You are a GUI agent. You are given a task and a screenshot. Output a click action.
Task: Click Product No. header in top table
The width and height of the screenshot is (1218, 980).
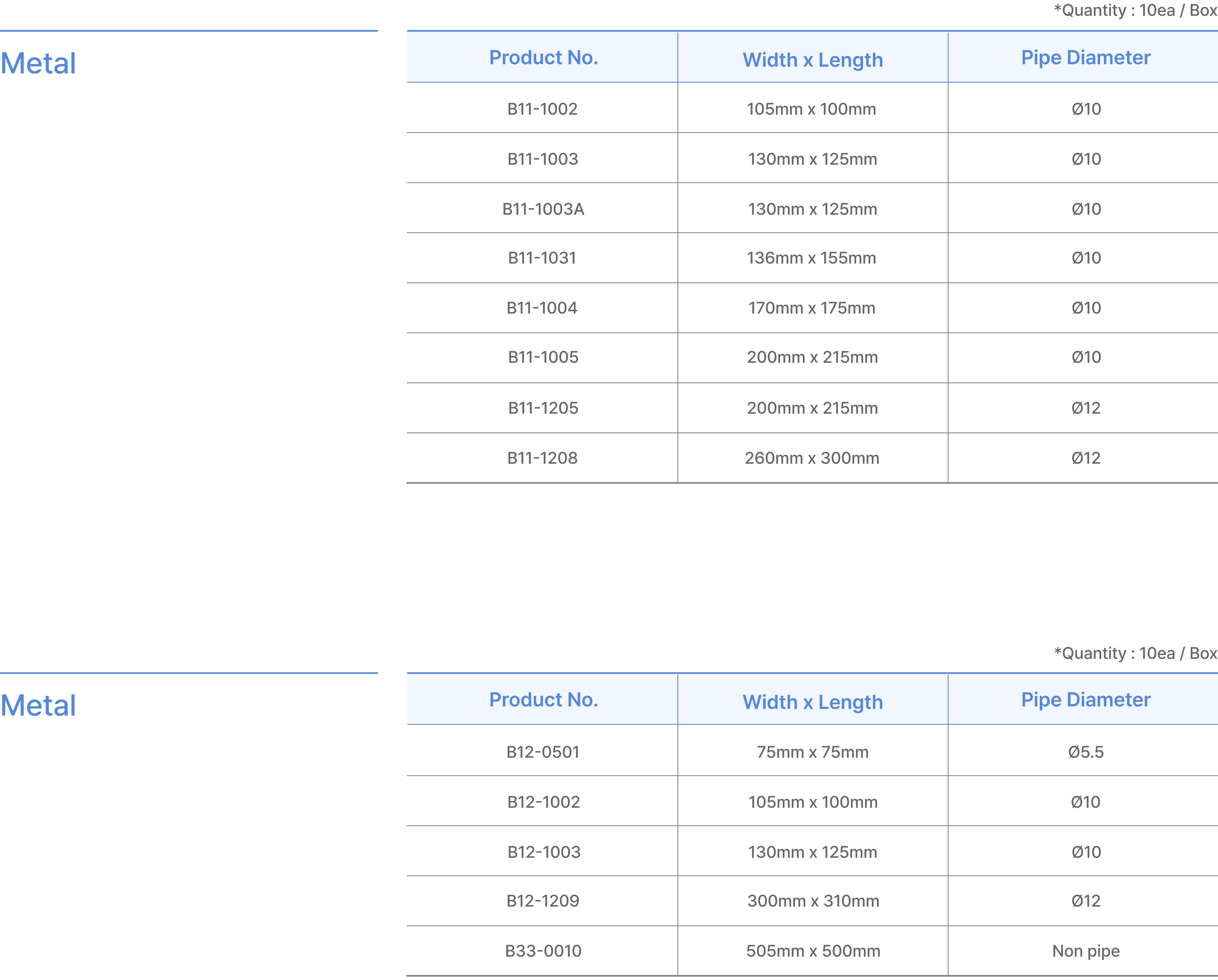pos(543,58)
